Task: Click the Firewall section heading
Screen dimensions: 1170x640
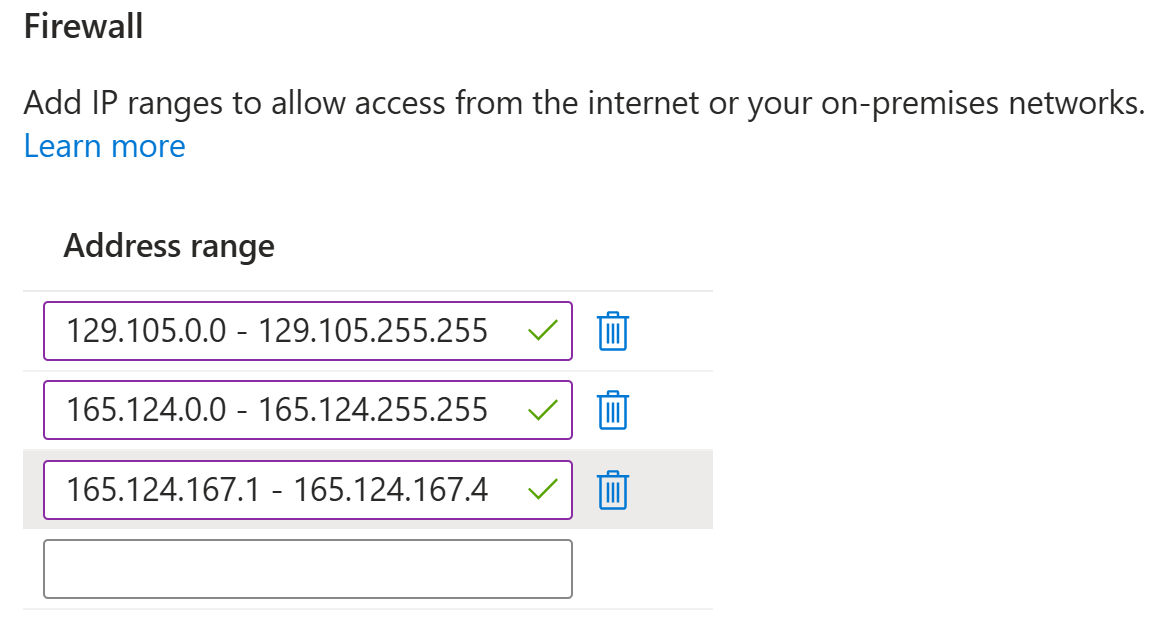Action: pos(83,27)
